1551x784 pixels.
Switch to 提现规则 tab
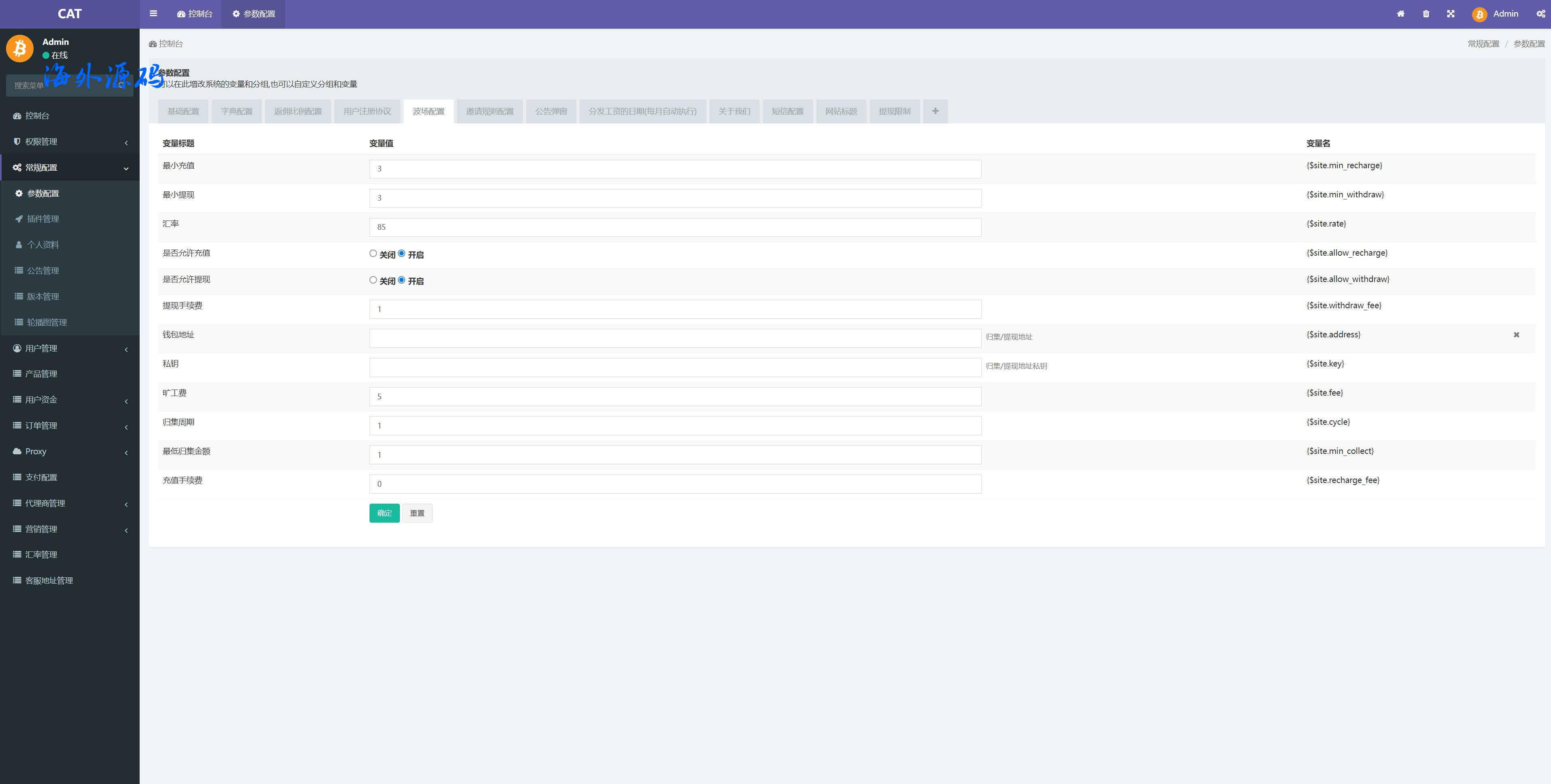point(893,110)
